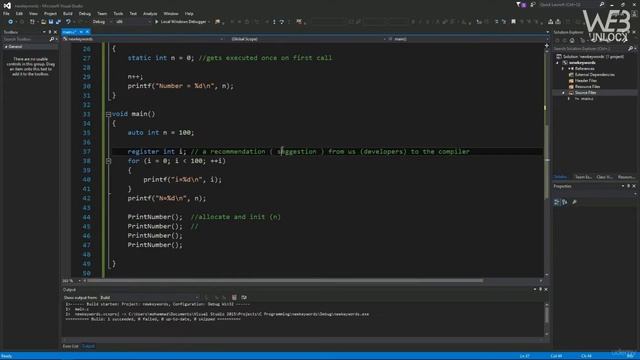
Task: Open the Test menu
Action: (133, 13)
